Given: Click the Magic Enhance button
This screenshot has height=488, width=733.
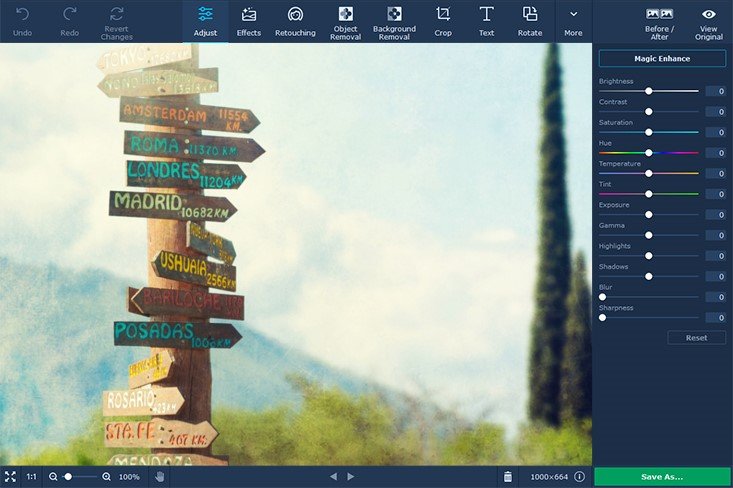Looking at the screenshot, I should [662, 59].
